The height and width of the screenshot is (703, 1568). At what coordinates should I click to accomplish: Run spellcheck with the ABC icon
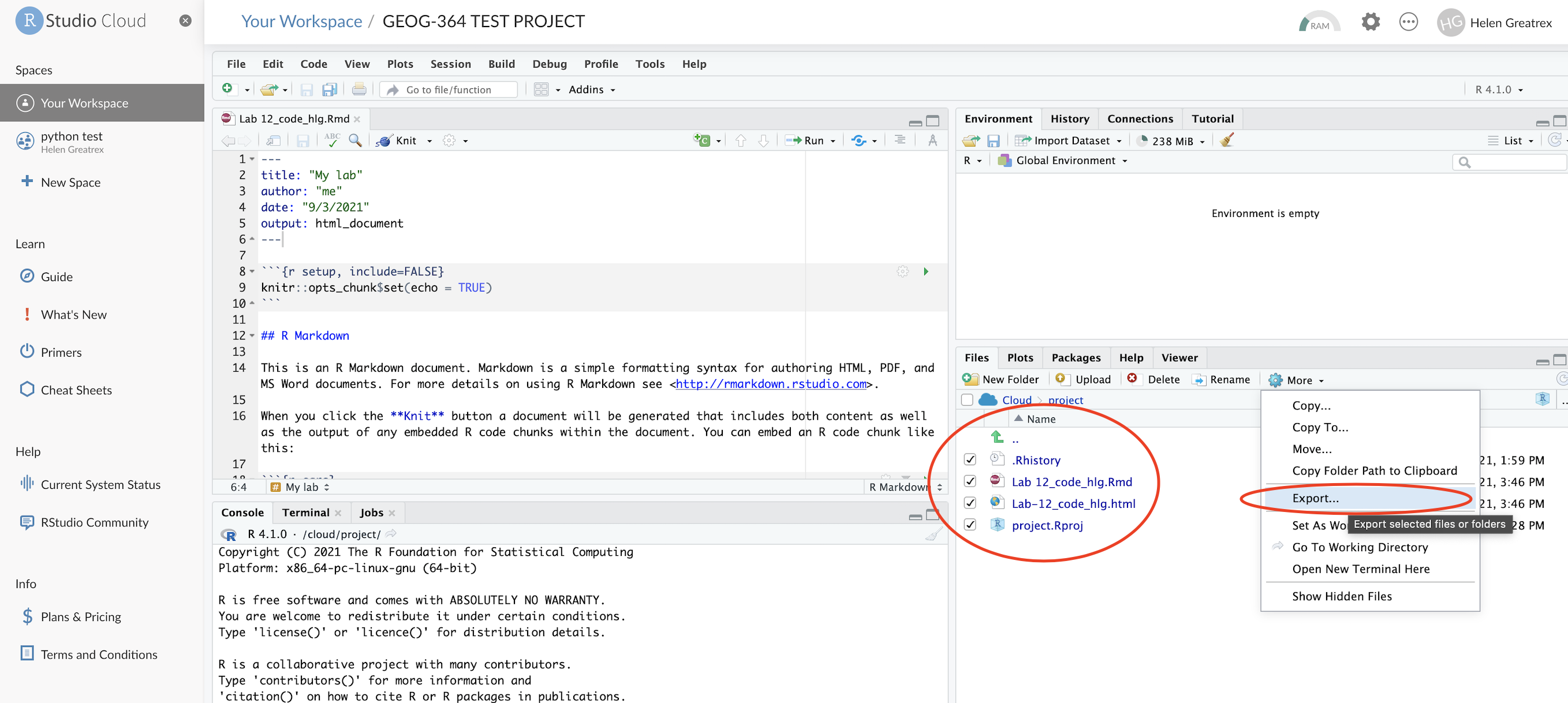331,140
